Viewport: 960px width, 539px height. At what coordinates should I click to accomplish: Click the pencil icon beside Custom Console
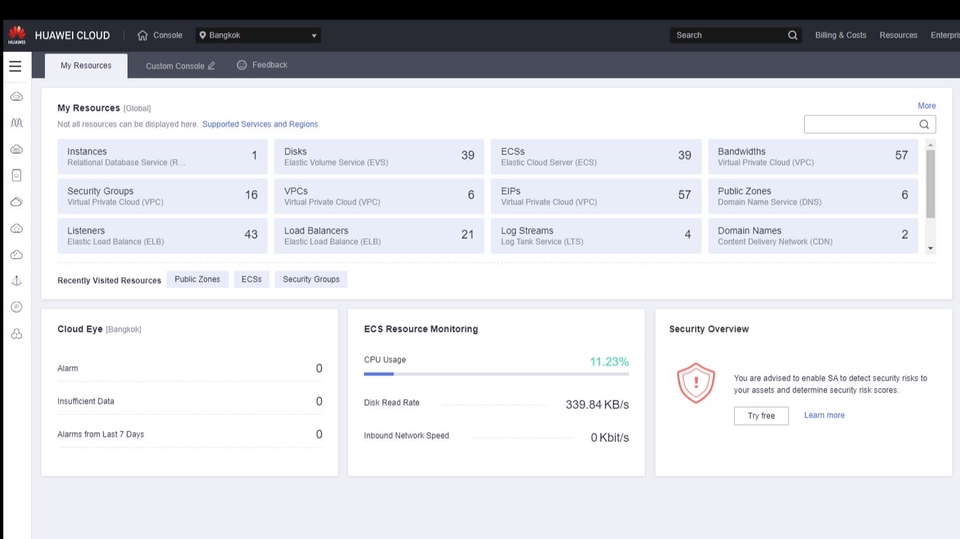pos(211,66)
